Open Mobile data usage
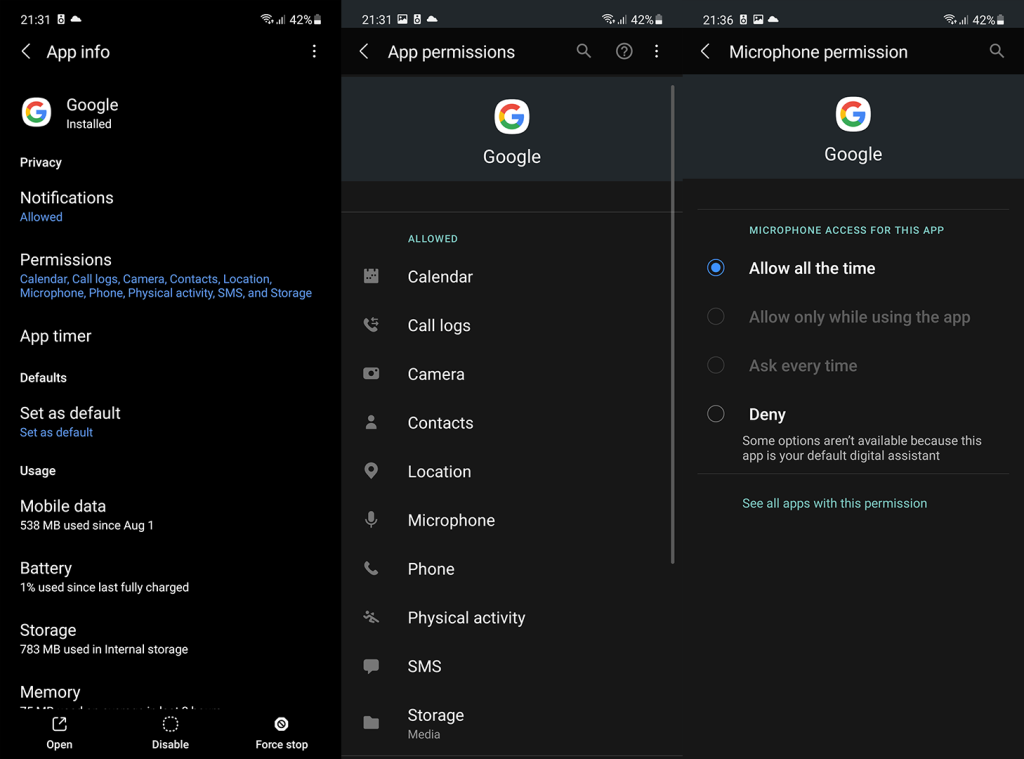This screenshot has width=1024, height=759. 170,515
